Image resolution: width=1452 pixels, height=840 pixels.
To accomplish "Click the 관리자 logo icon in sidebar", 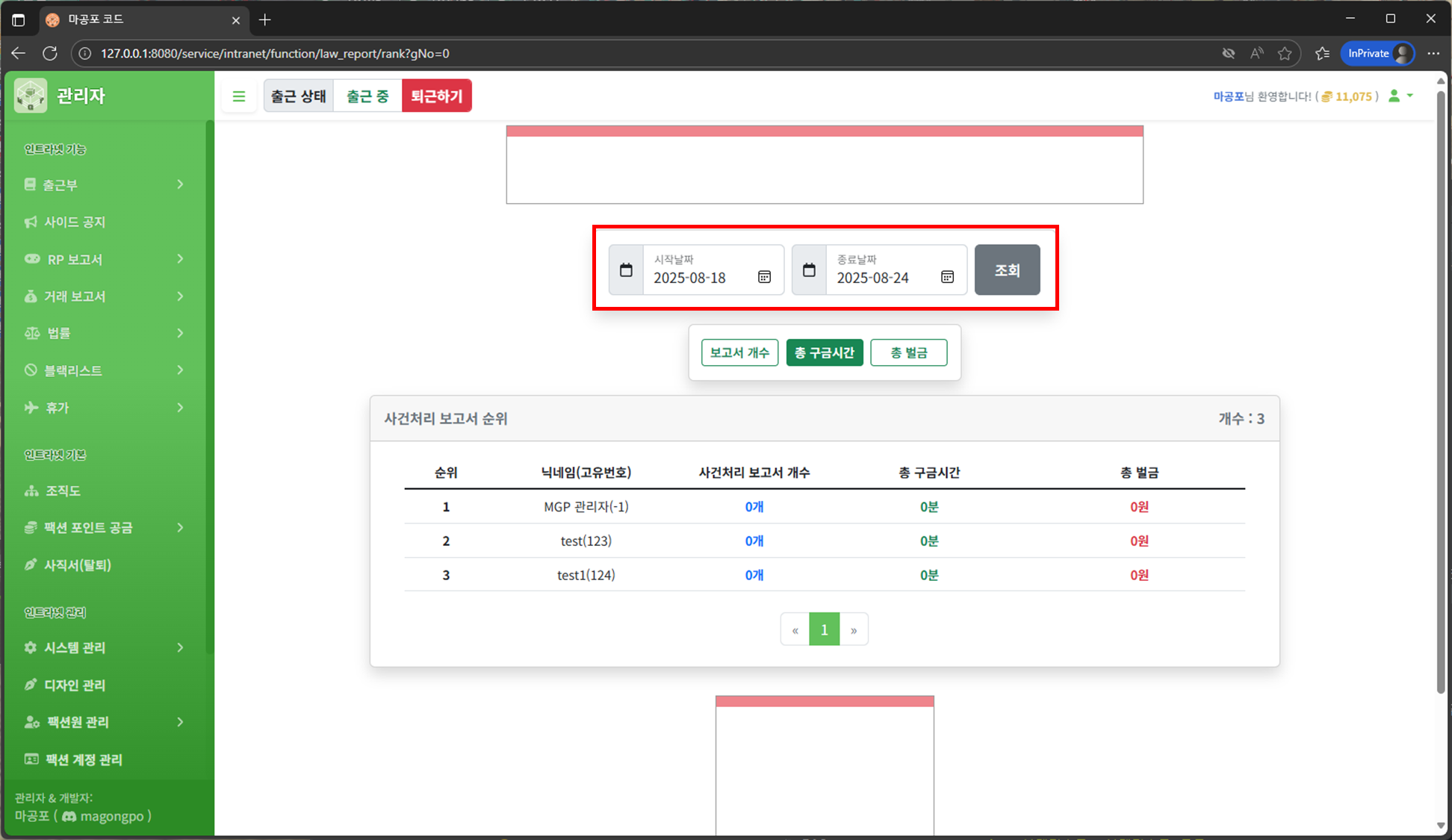I will [x=31, y=96].
